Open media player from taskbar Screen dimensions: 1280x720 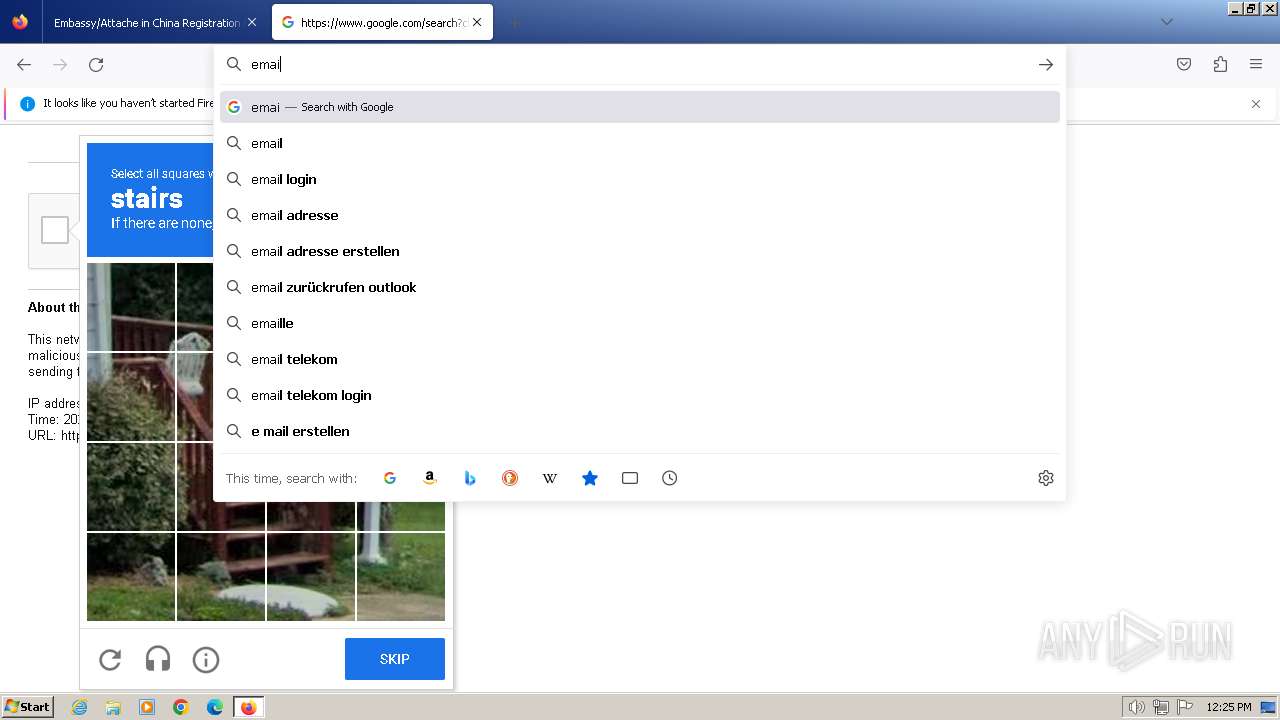pos(147,707)
